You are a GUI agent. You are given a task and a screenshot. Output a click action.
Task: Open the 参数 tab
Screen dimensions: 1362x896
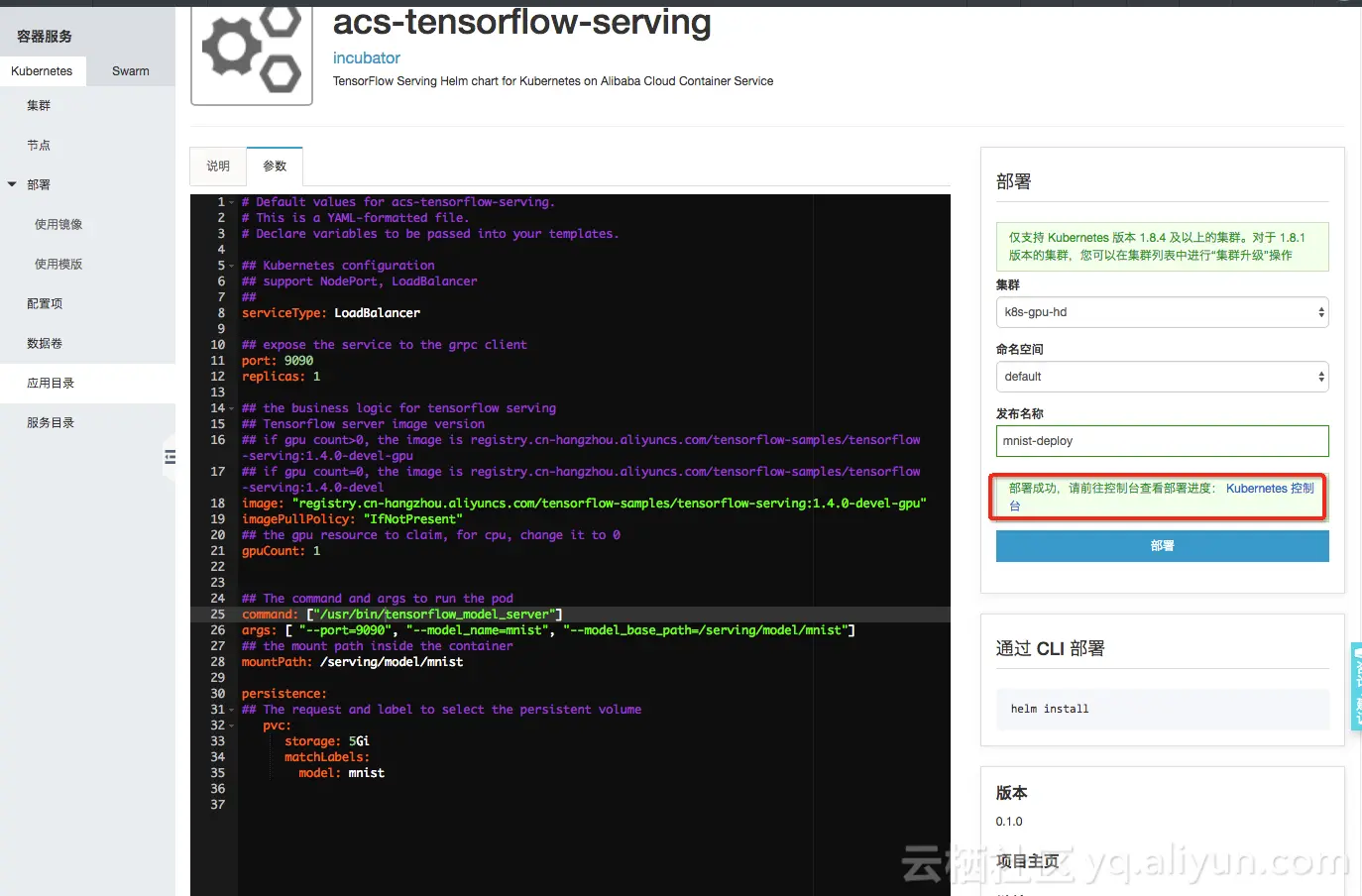coord(275,167)
